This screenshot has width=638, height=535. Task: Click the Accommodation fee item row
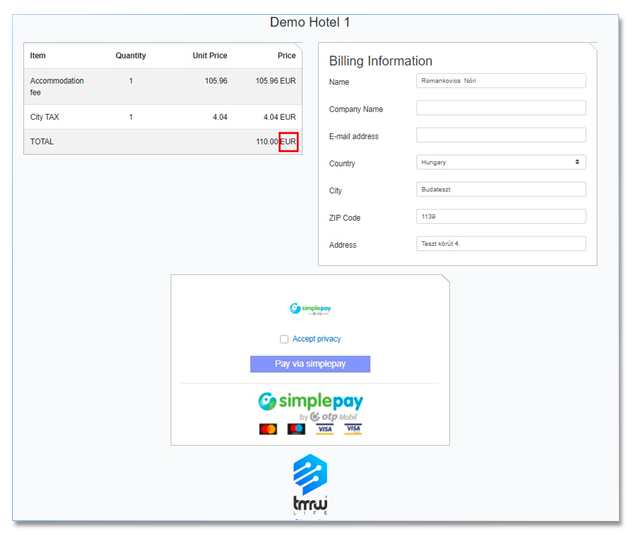[160, 86]
